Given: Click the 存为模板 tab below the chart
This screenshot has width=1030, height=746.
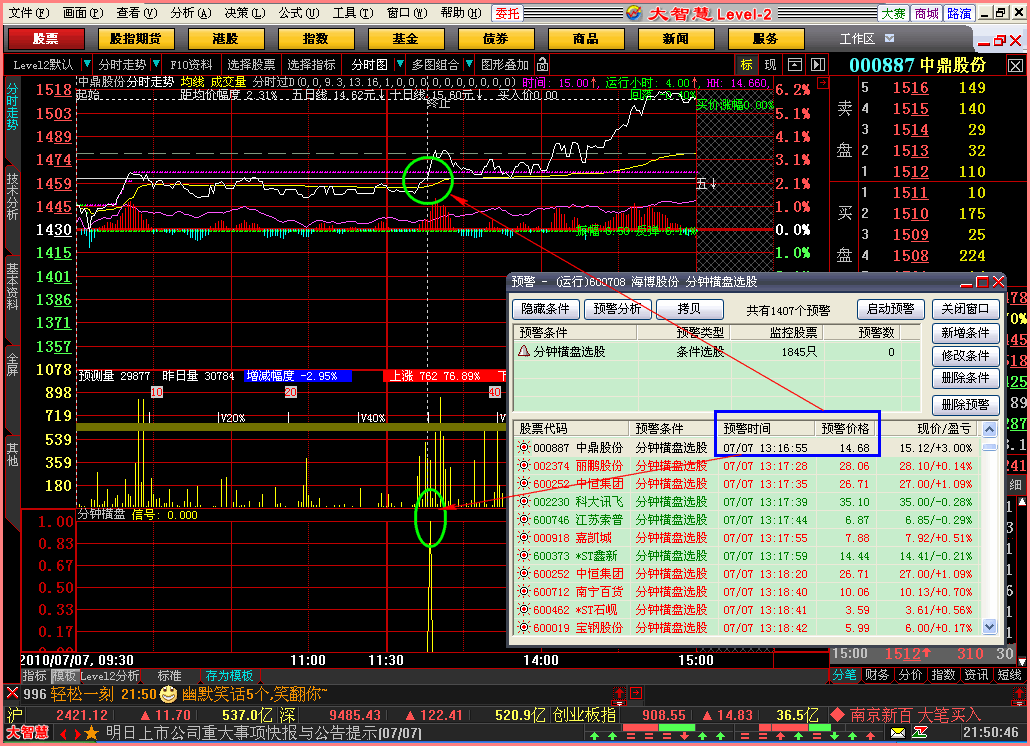Looking at the screenshot, I should 229,676.
